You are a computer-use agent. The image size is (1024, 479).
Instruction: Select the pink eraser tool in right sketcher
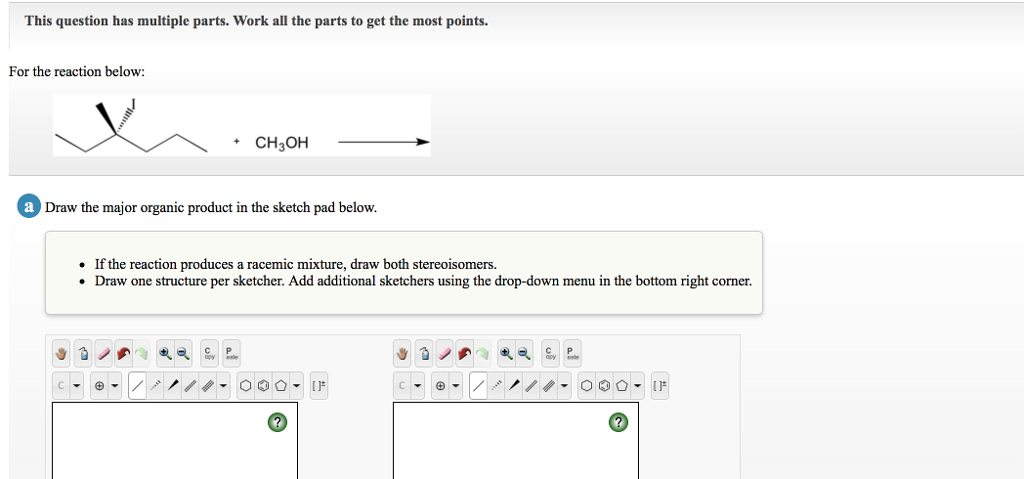(x=444, y=354)
